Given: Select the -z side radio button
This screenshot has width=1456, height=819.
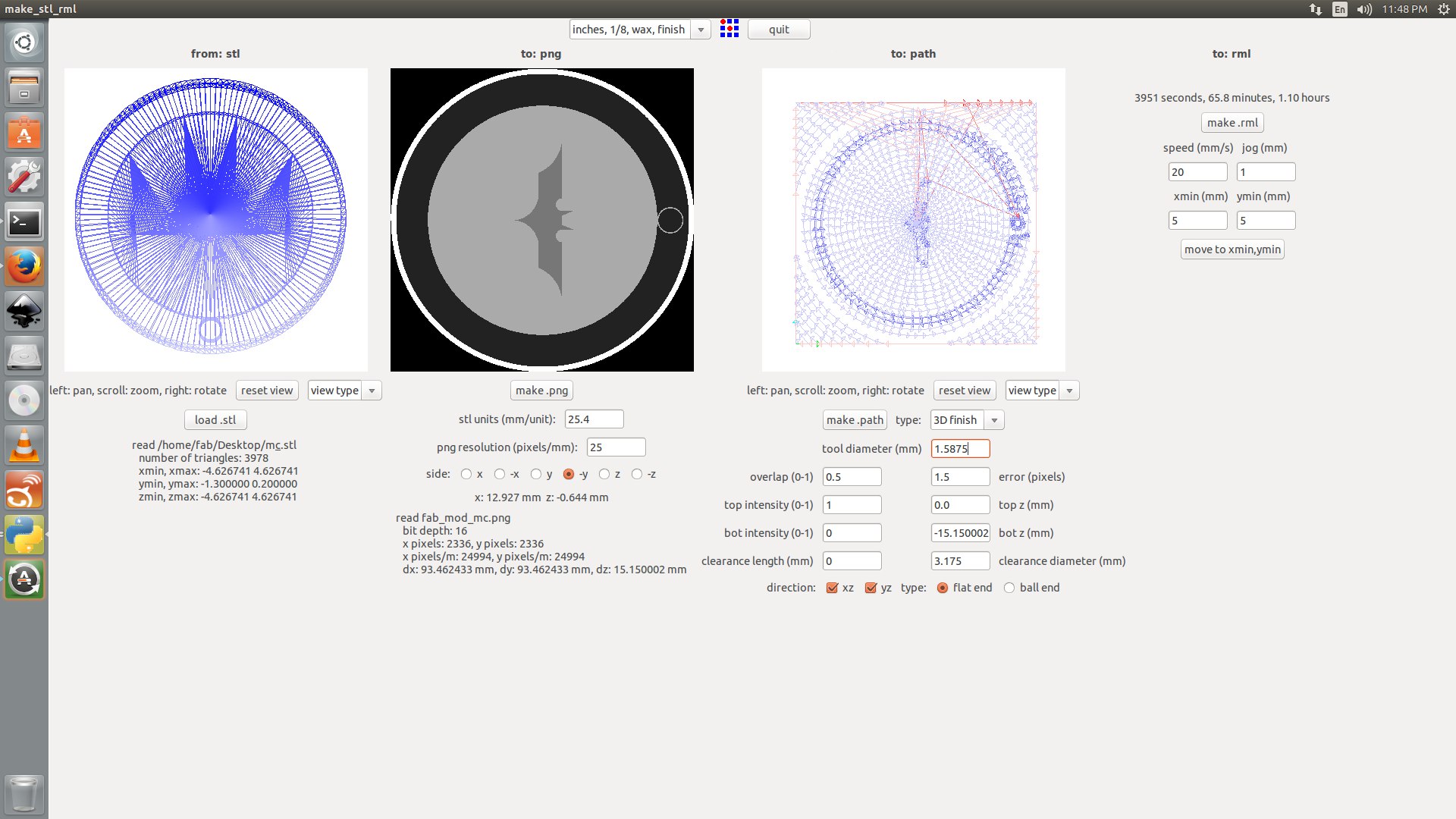Looking at the screenshot, I should (637, 474).
